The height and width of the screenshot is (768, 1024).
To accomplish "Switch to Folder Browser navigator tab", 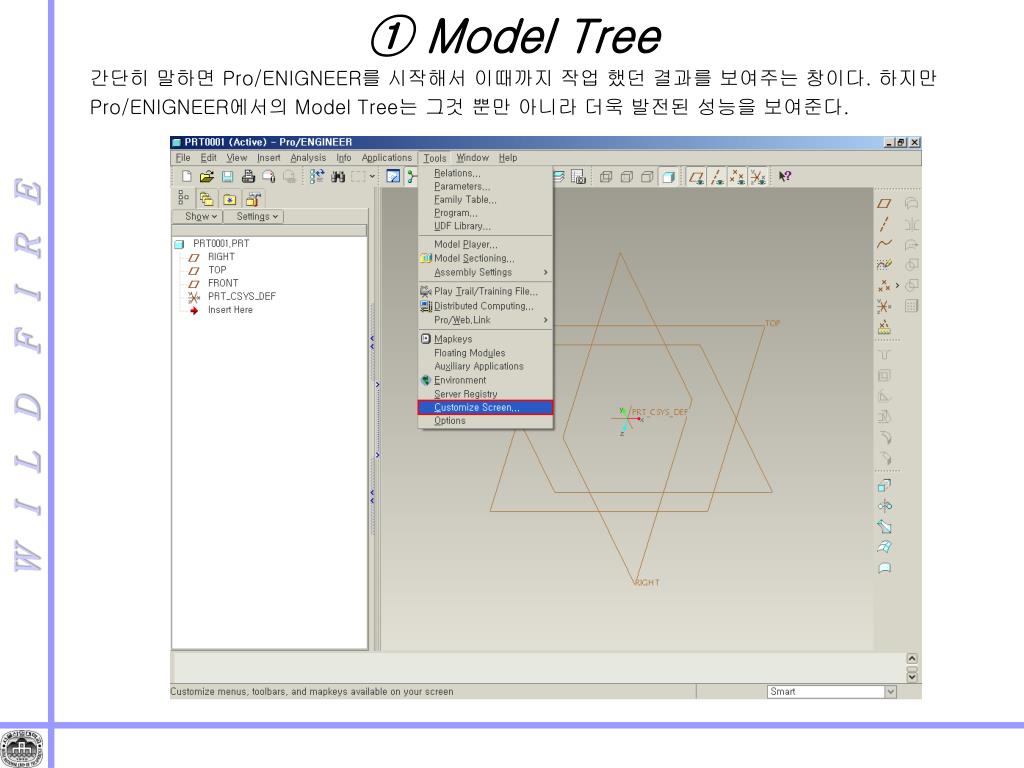I will [206, 199].
